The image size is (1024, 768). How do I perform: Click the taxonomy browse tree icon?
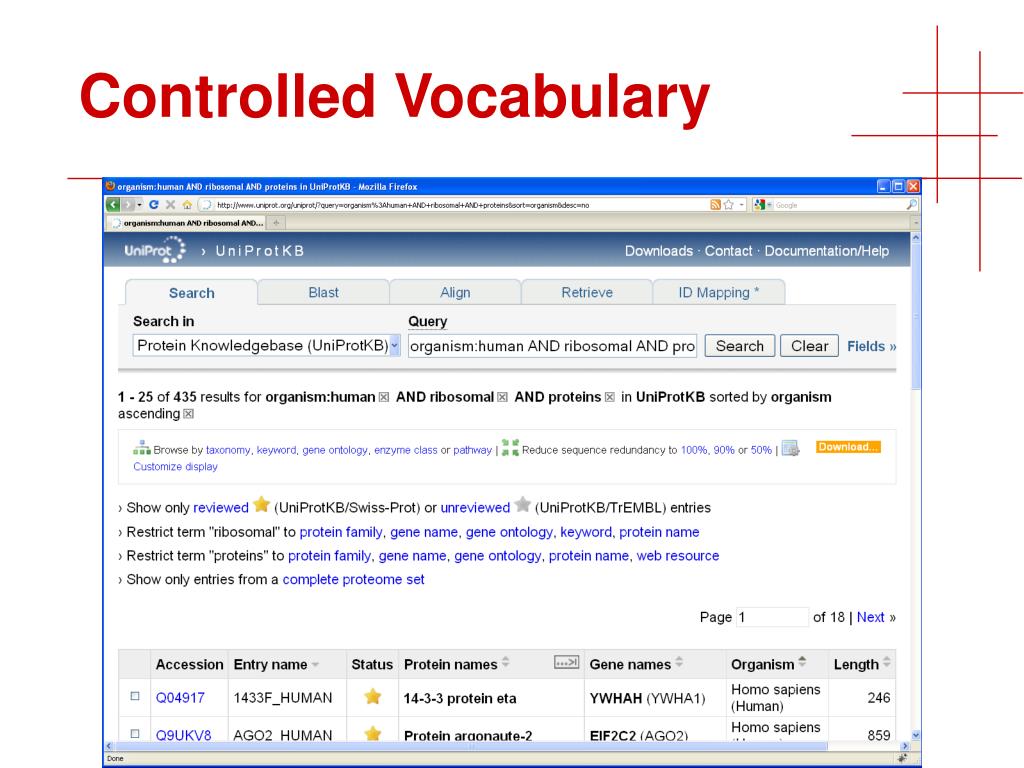coord(142,448)
